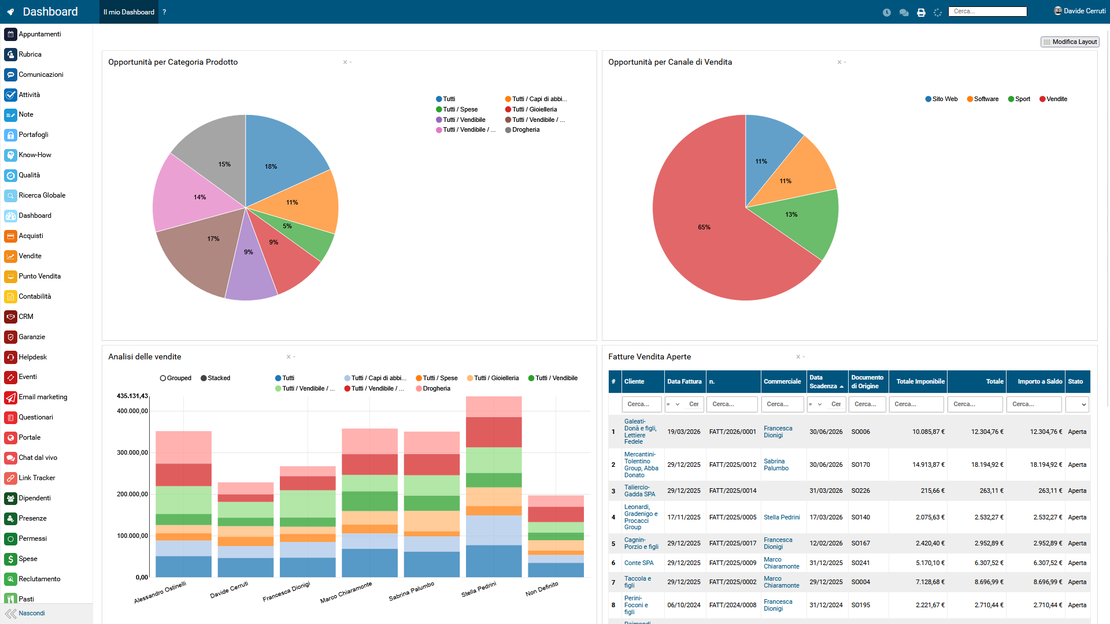Open the CRM module
The height and width of the screenshot is (624, 1110).
[19, 317]
